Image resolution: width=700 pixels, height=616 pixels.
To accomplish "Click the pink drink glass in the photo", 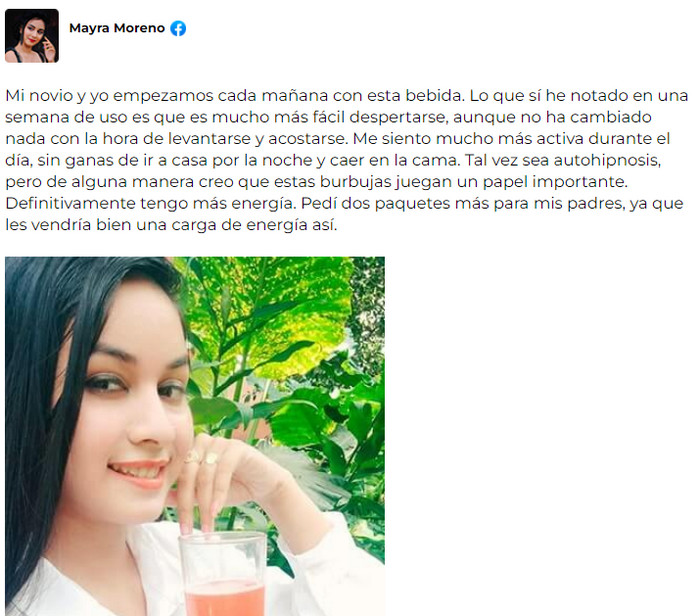I will coord(223,576).
